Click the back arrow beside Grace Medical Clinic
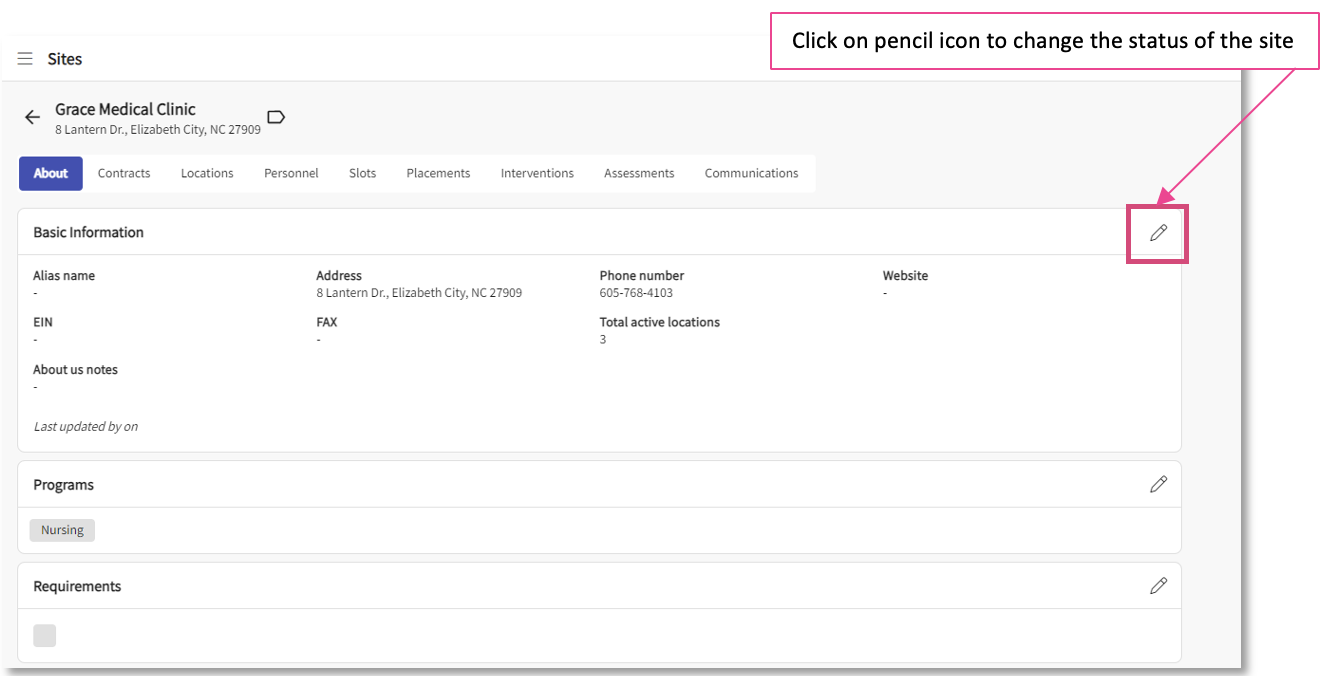Image resolution: width=1332 pixels, height=676 pixels. coord(32,118)
